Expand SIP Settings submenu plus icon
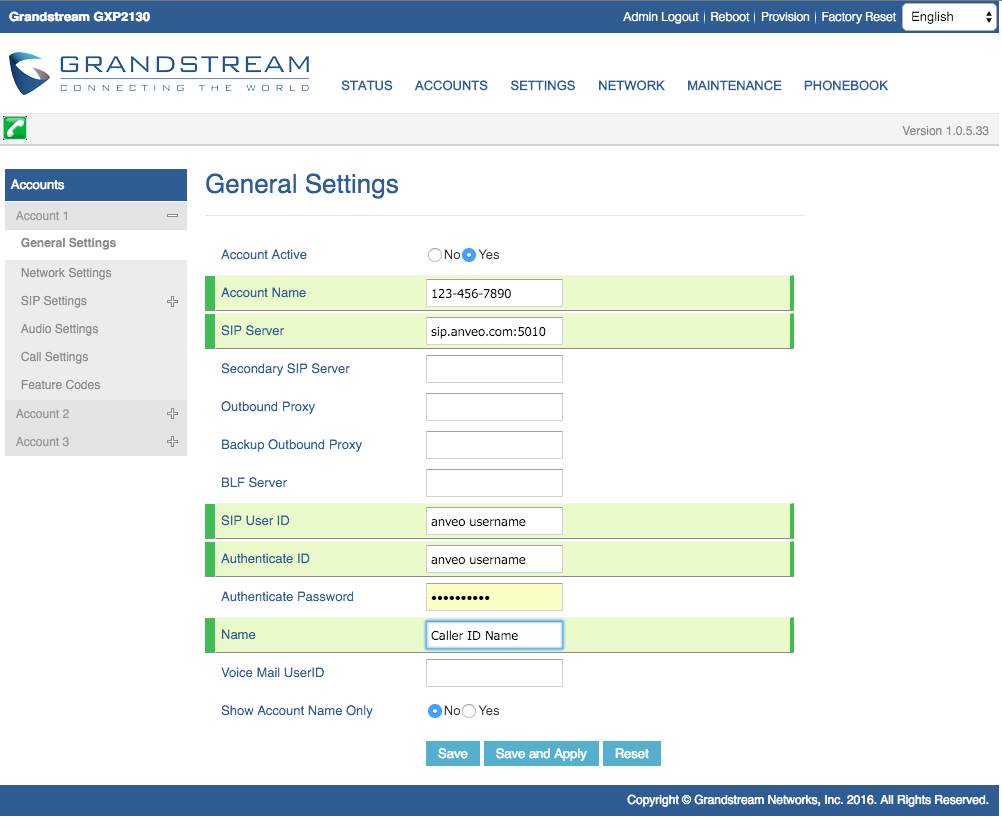This screenshot has width=1002, height=819. [x=172, y=302]
